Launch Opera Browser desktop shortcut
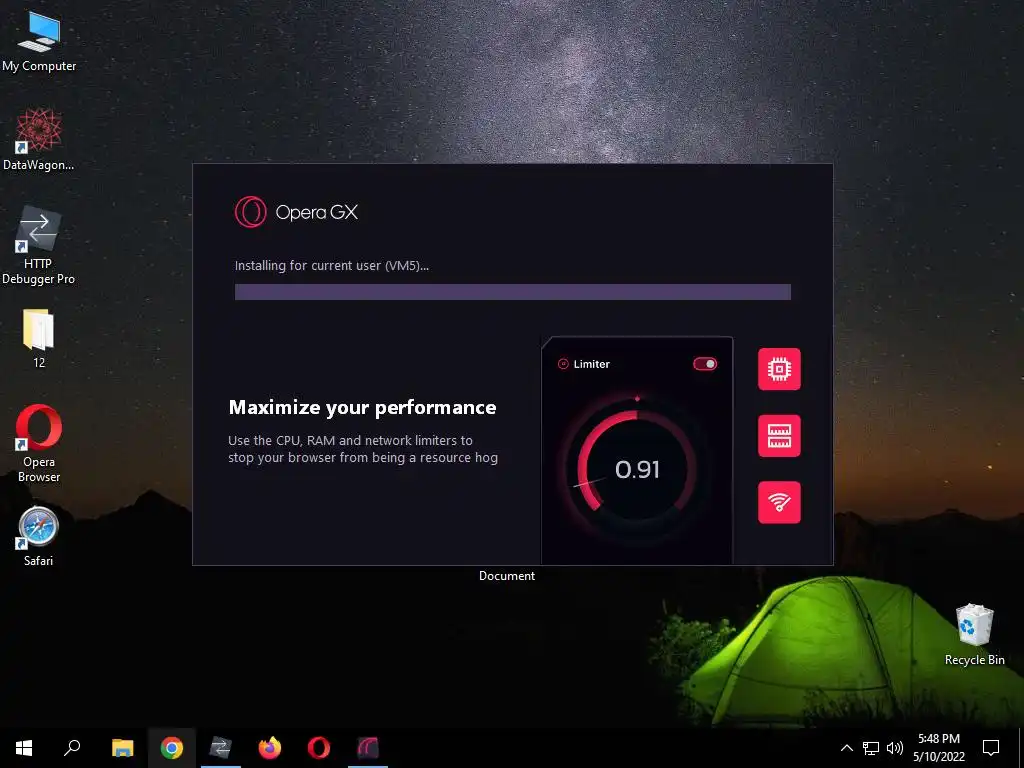Screen dimensions: 1024x768 [x=39, y=443]
